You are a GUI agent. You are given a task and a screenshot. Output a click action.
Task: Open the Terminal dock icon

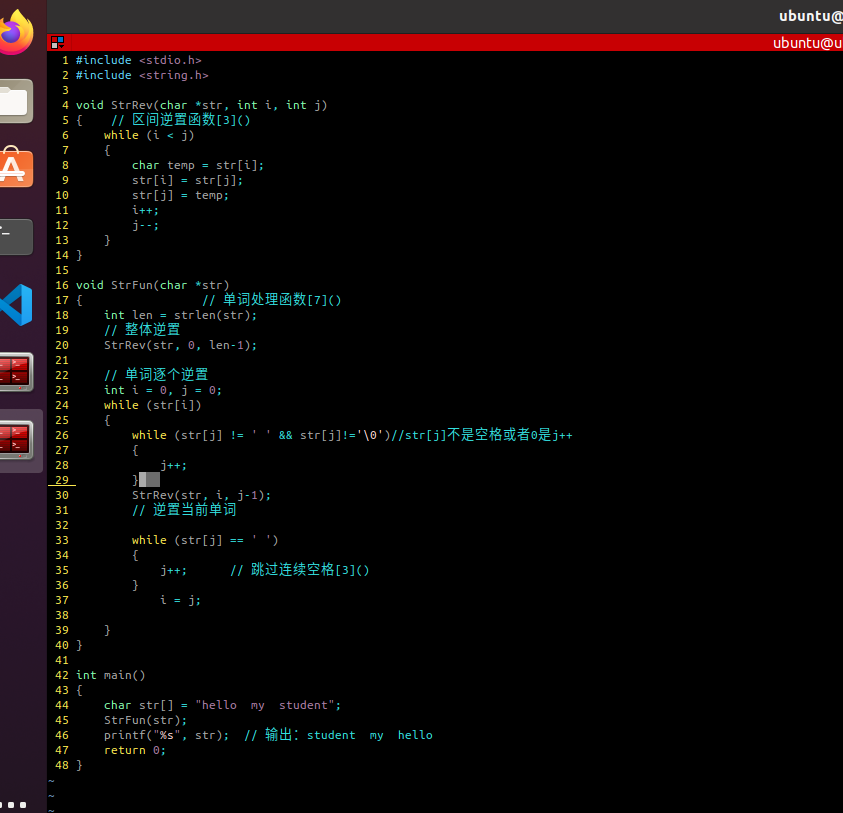(15, 237)
